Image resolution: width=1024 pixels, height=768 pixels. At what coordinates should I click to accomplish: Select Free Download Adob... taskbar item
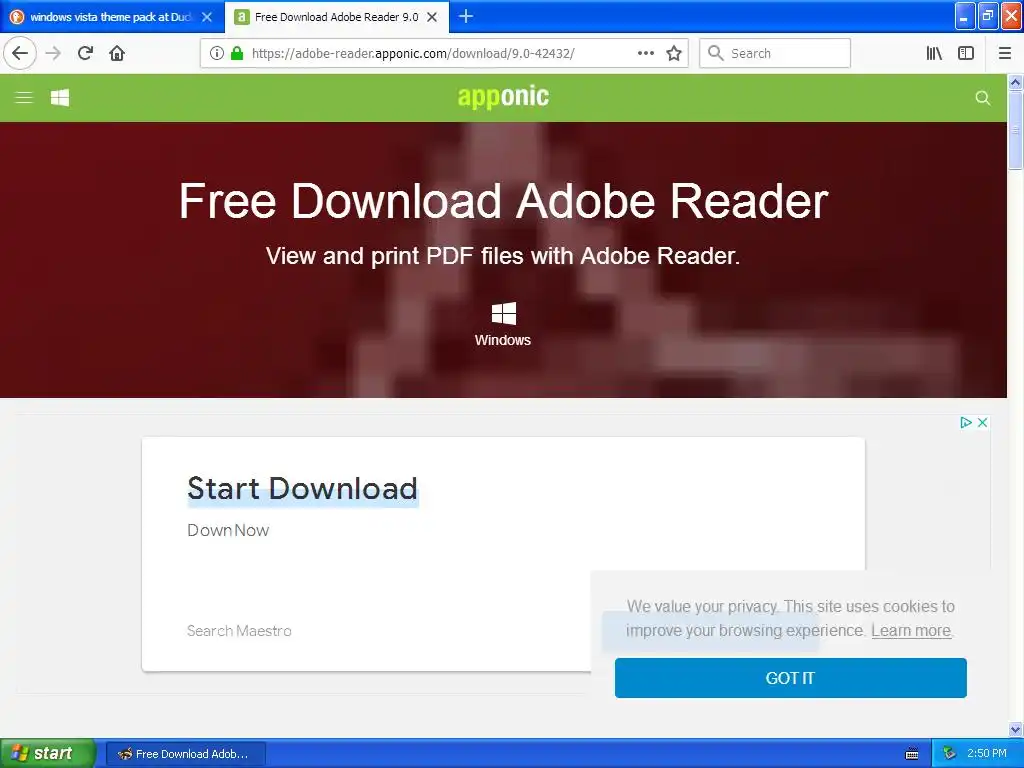coord(185,754)
